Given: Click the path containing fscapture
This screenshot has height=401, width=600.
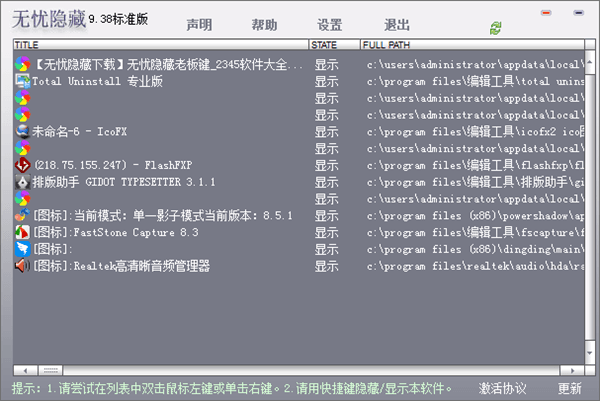Looking at the screenshot, I should (x=475, y=232).
